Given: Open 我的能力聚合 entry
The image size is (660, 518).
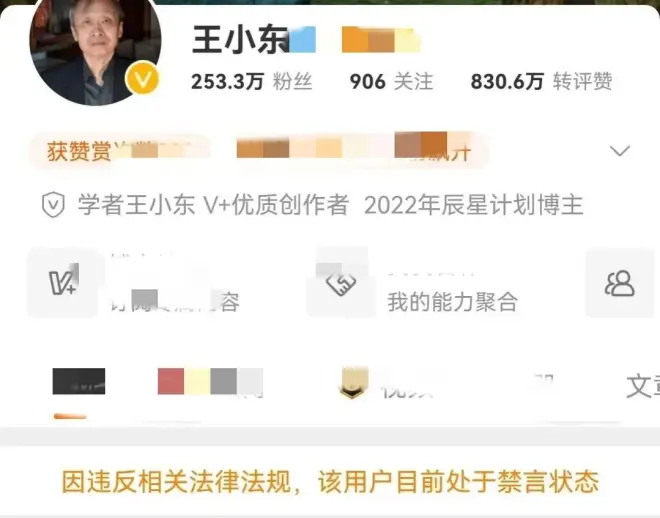Looking at the screenshot, I should tap(452, 302).
